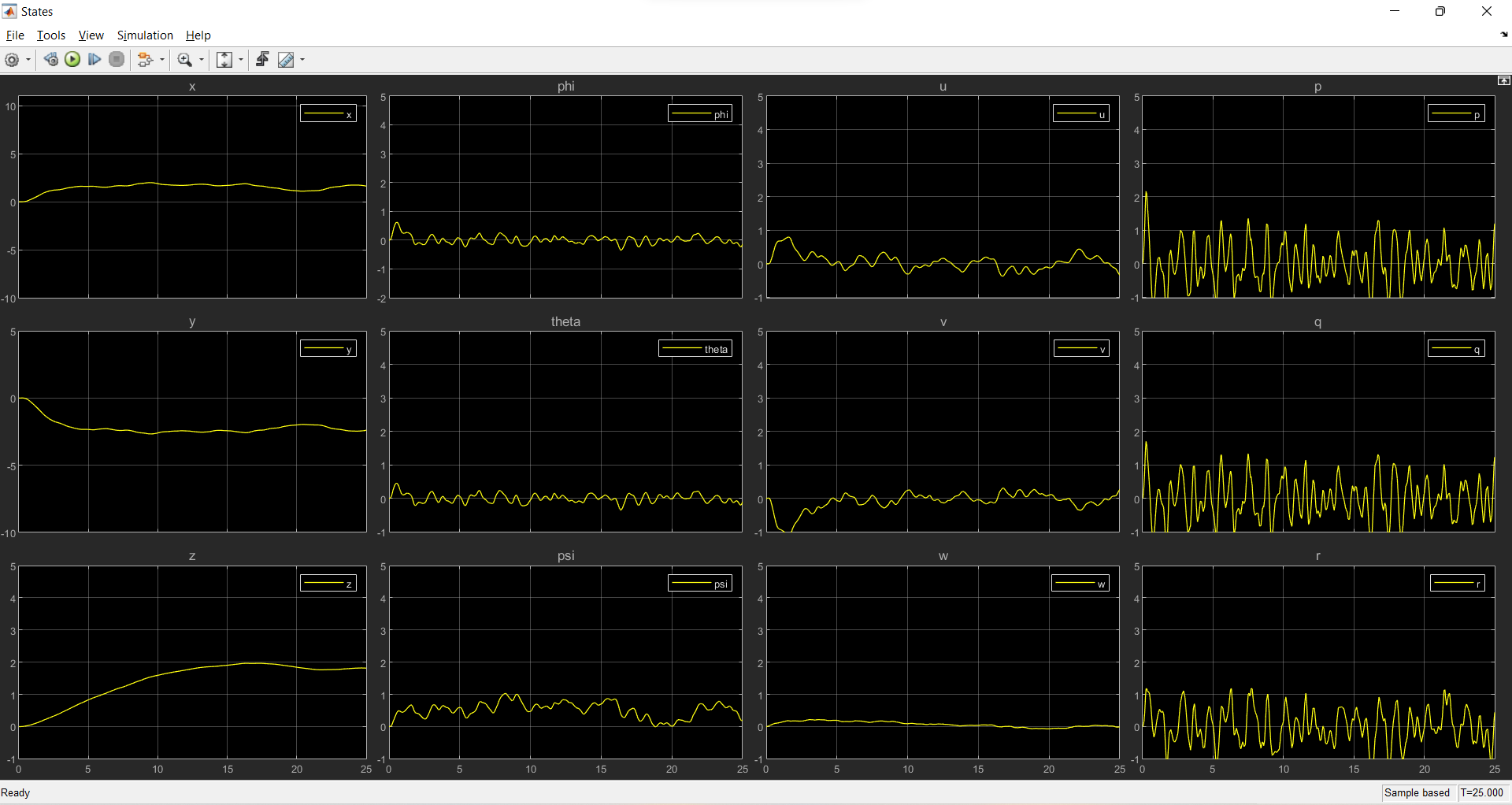This screenshot has width=1512, height=805.
Task: Click the maximize axes icon at top right
Action: 1503,81
